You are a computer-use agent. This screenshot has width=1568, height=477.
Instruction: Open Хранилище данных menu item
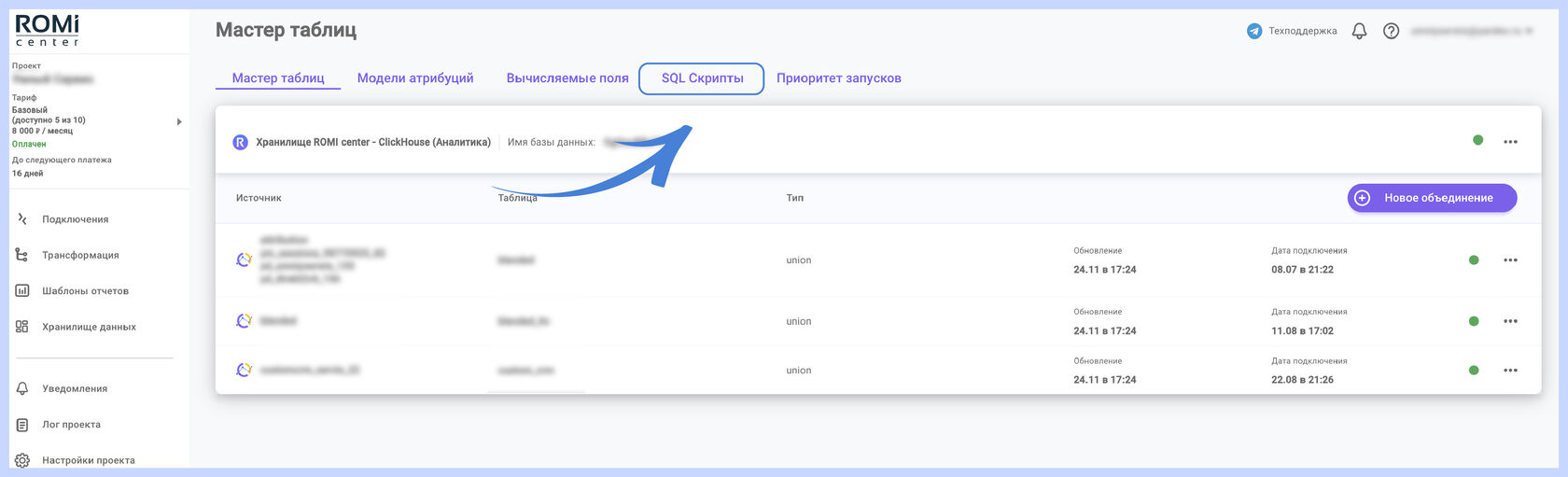point(89,327)
